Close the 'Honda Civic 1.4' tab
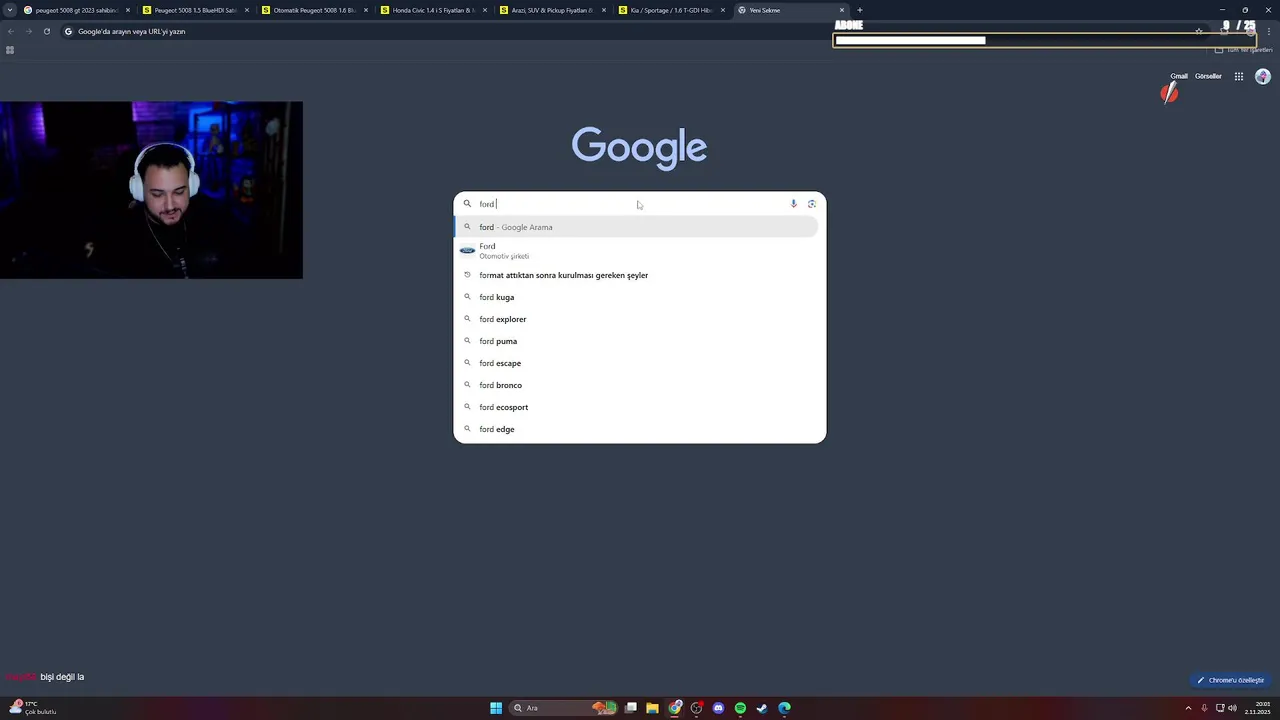This screenshot has width=1280, height=720. [485, 10]
